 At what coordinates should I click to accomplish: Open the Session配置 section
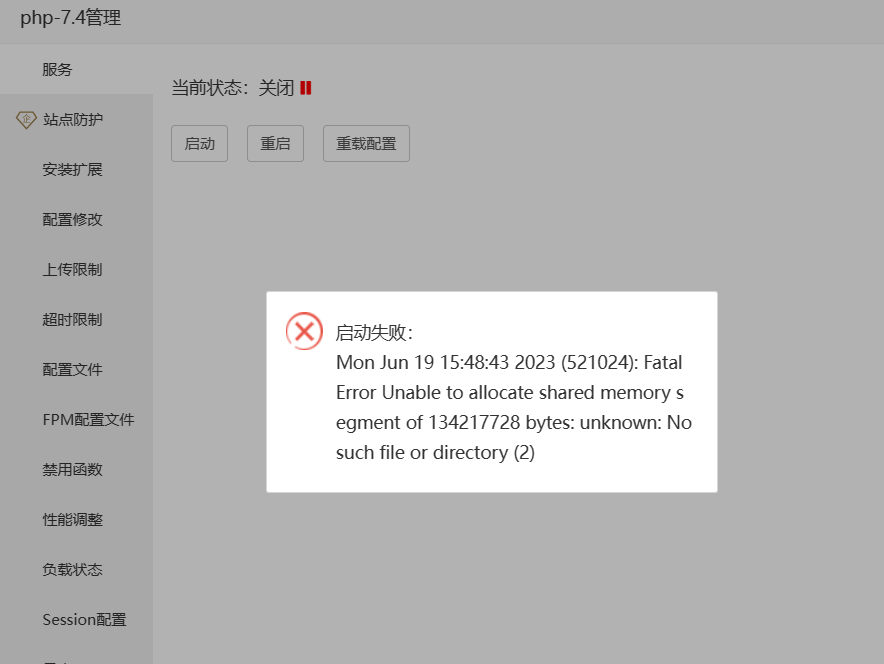click(83, 619)
